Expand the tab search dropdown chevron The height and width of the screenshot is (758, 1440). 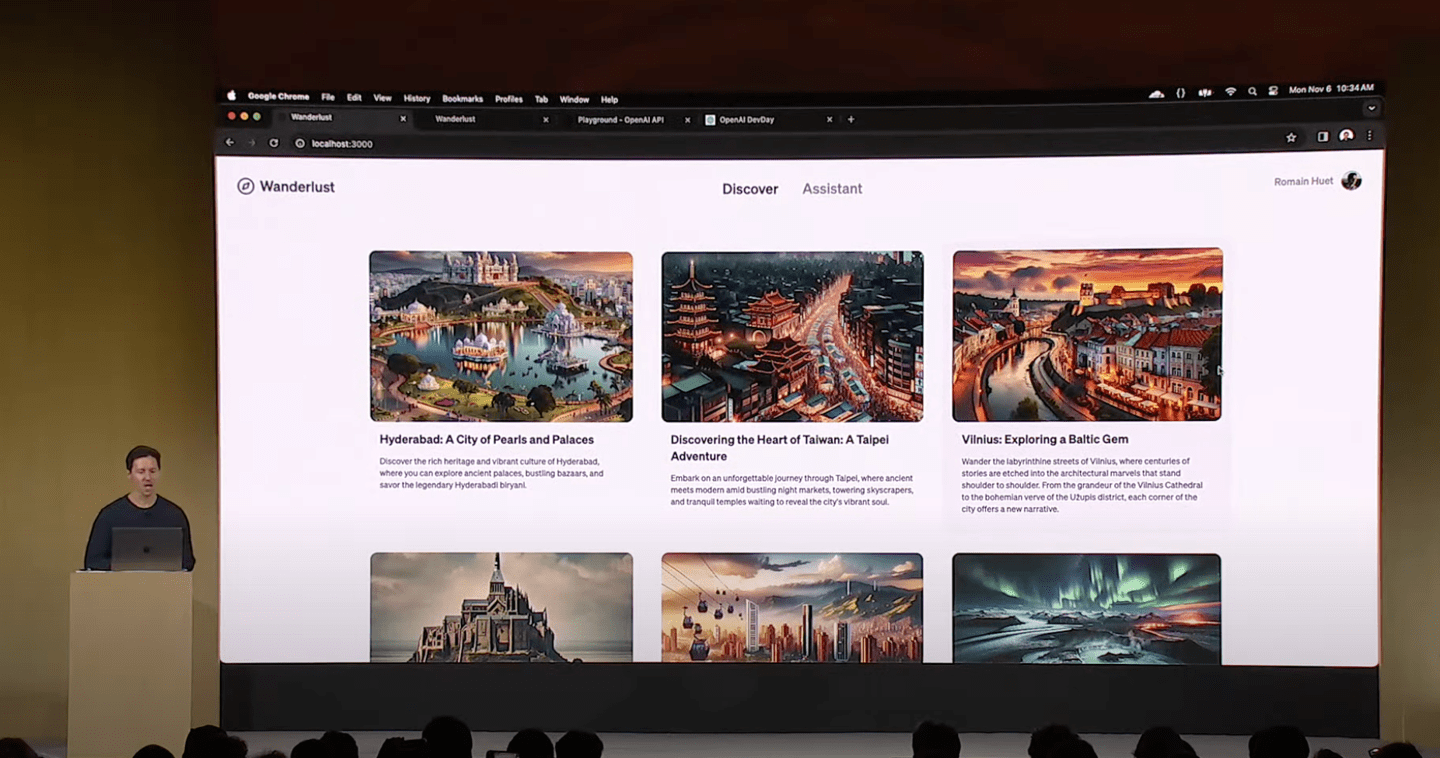click(1371, 108)
